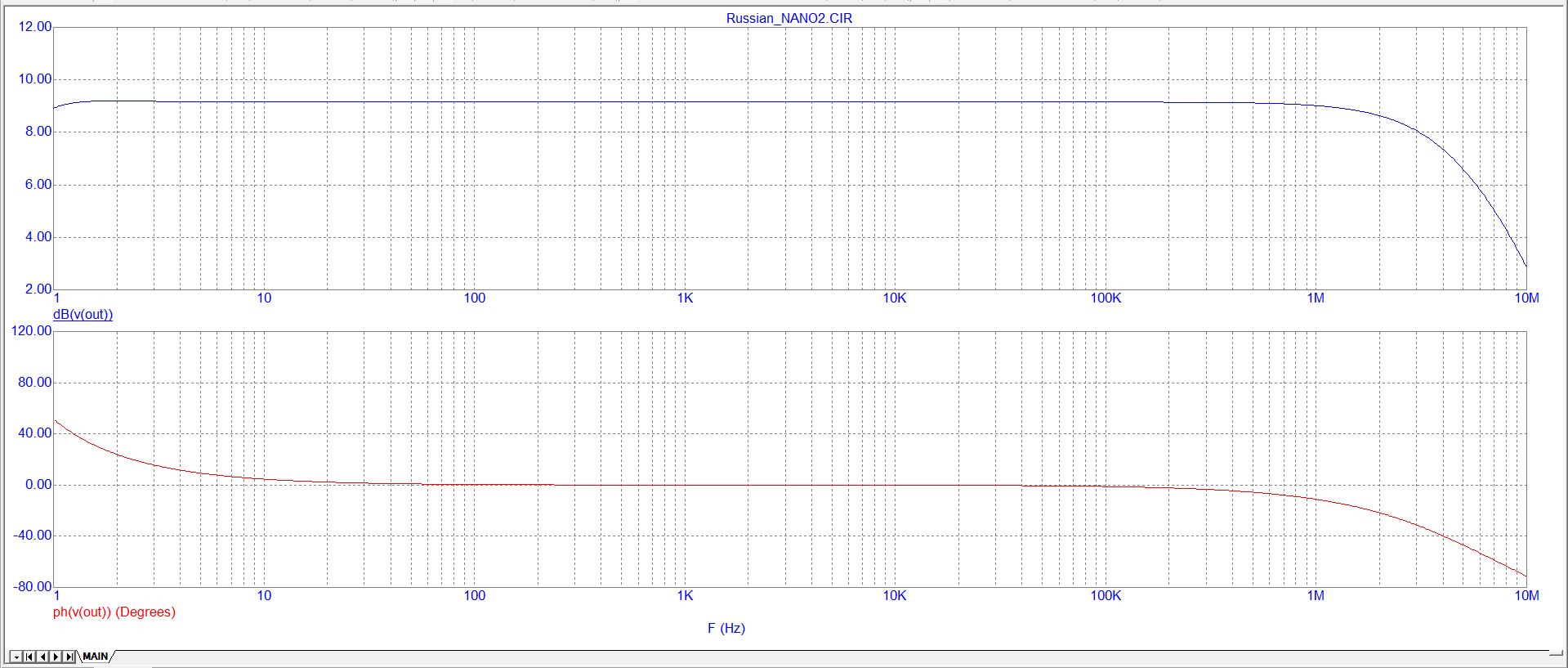Click the 1M tick label under phase plot
This screenshot has width=1568, height=668.
tap(1315, 596)
